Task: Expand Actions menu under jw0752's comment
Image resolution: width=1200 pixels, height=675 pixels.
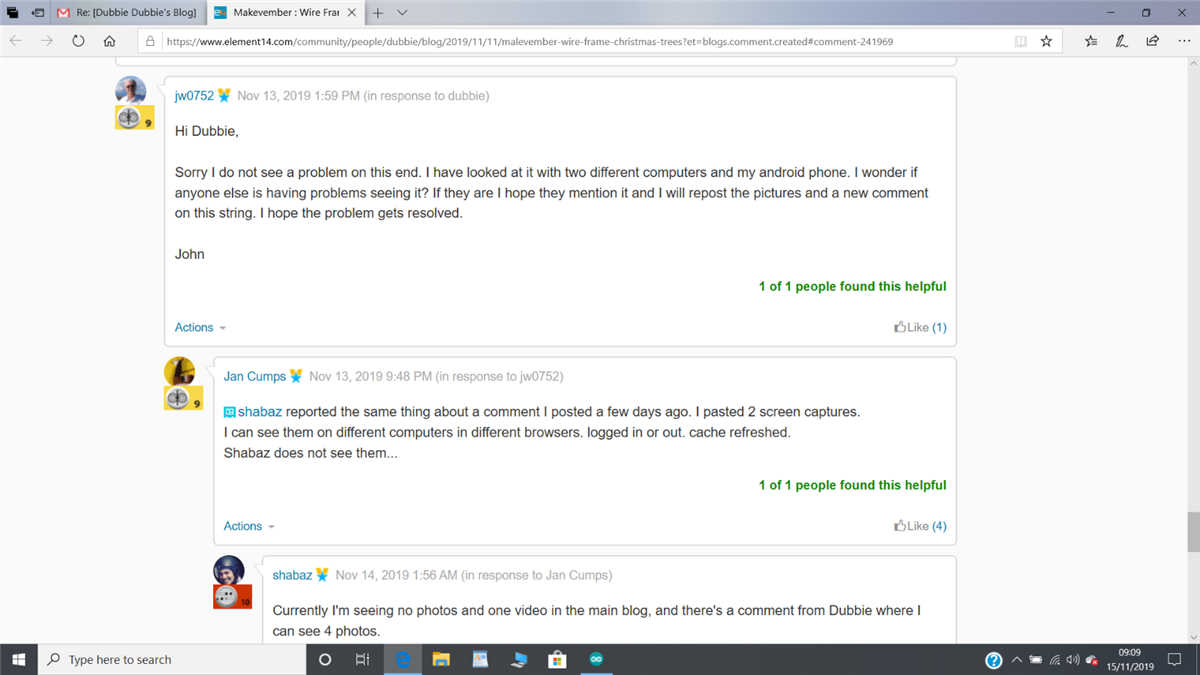Action: (x=200, y=327)
